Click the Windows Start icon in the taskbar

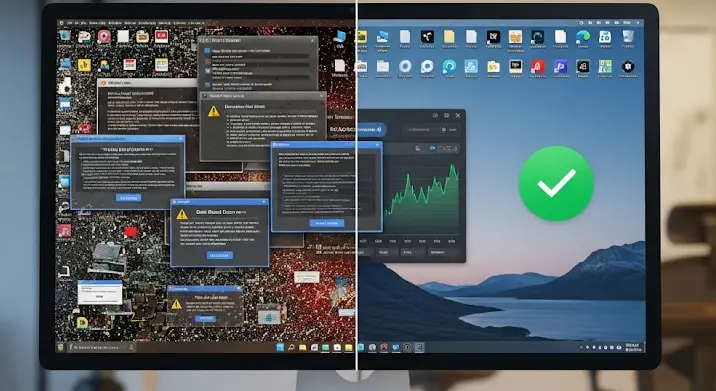point(280,348)
